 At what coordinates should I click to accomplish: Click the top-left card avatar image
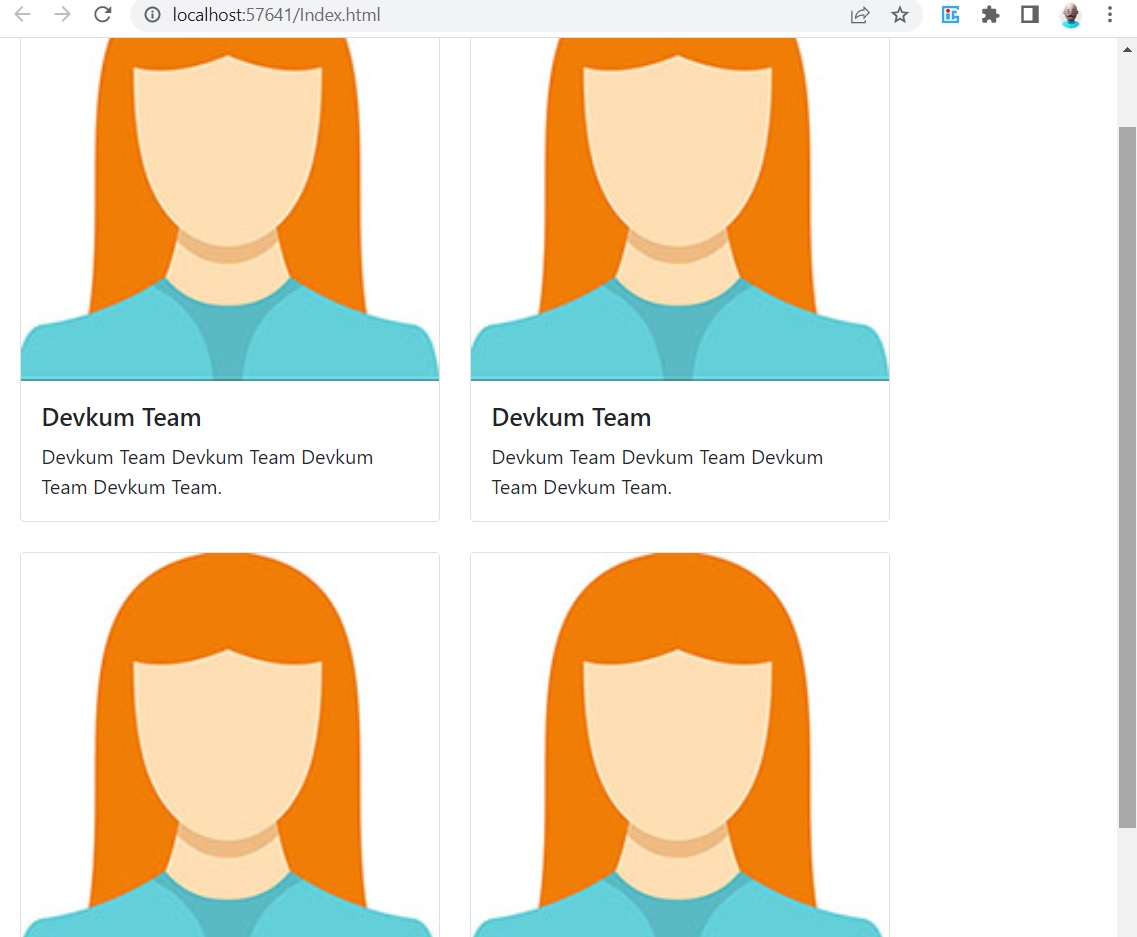230,209
